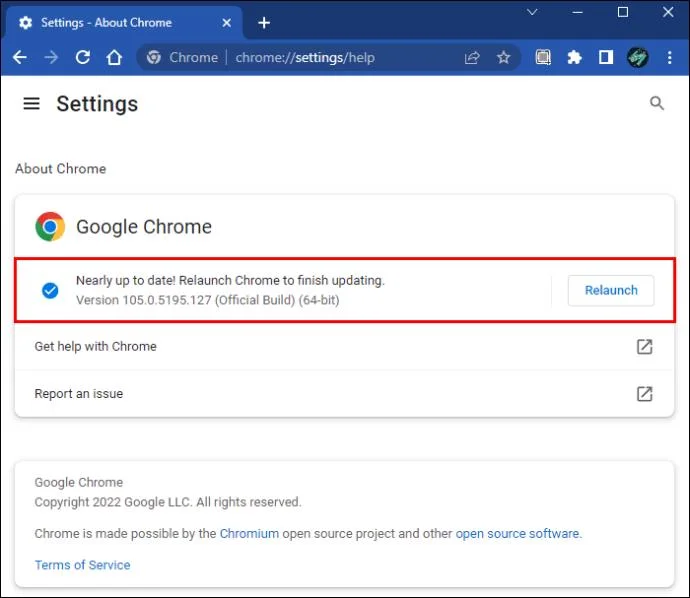The height and width of the screenshot is (598, 690).
Task: Open Report an issue
Action: [x=344, y=394]
